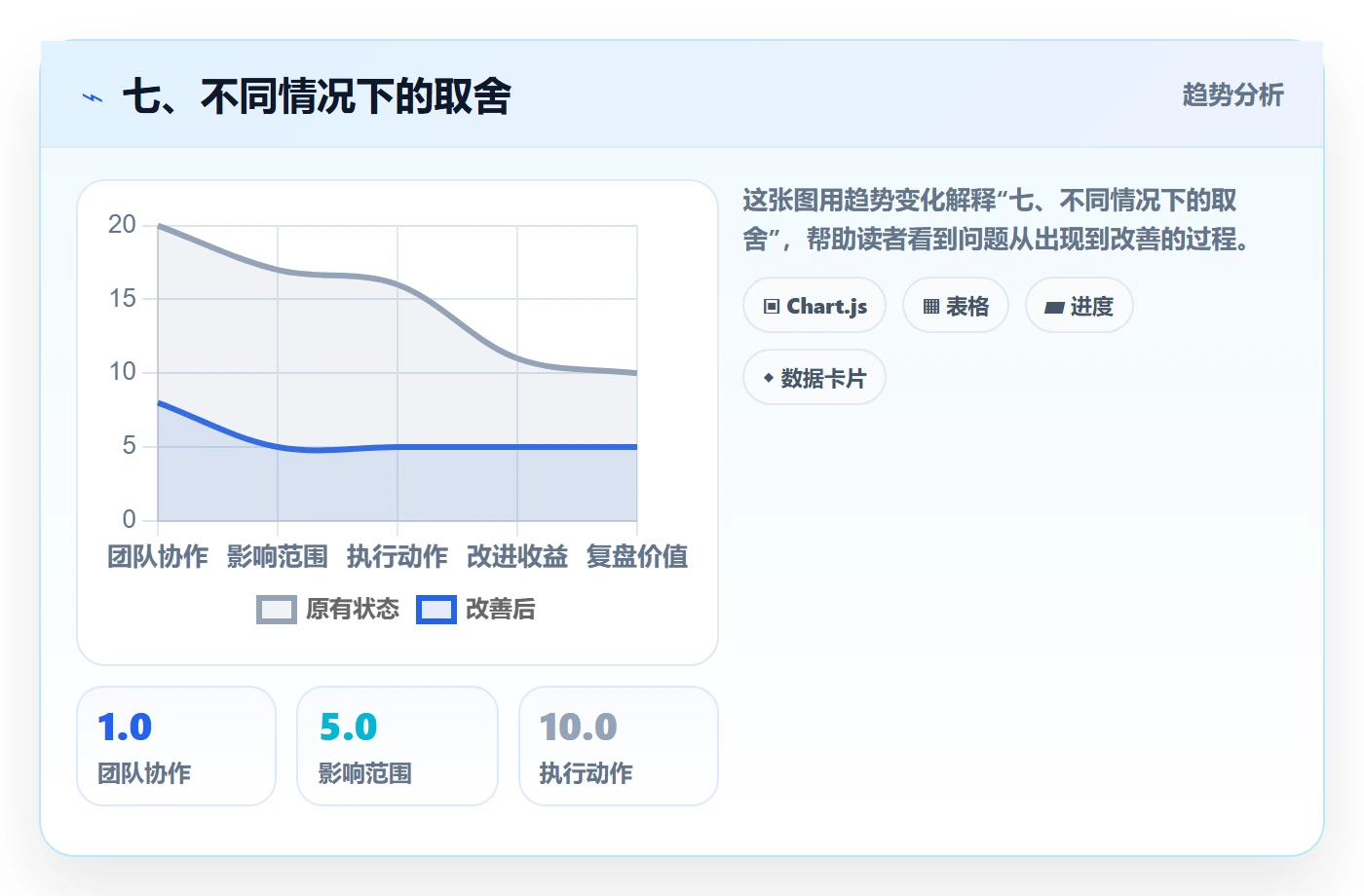This screenshot has width=1364, height=896.
Task: Click the 团队协作 x-axis label
Action: 158,557
